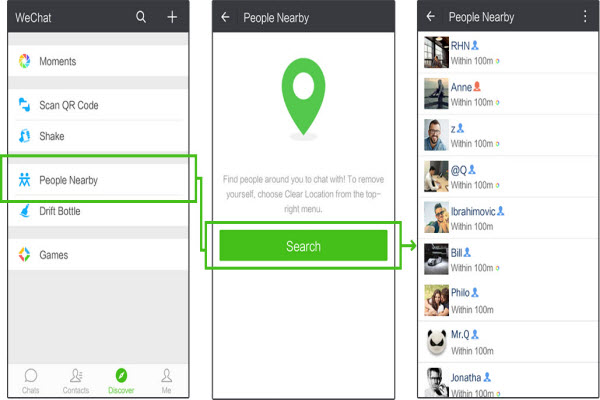Open People Nearby entry

pos(98,180)
